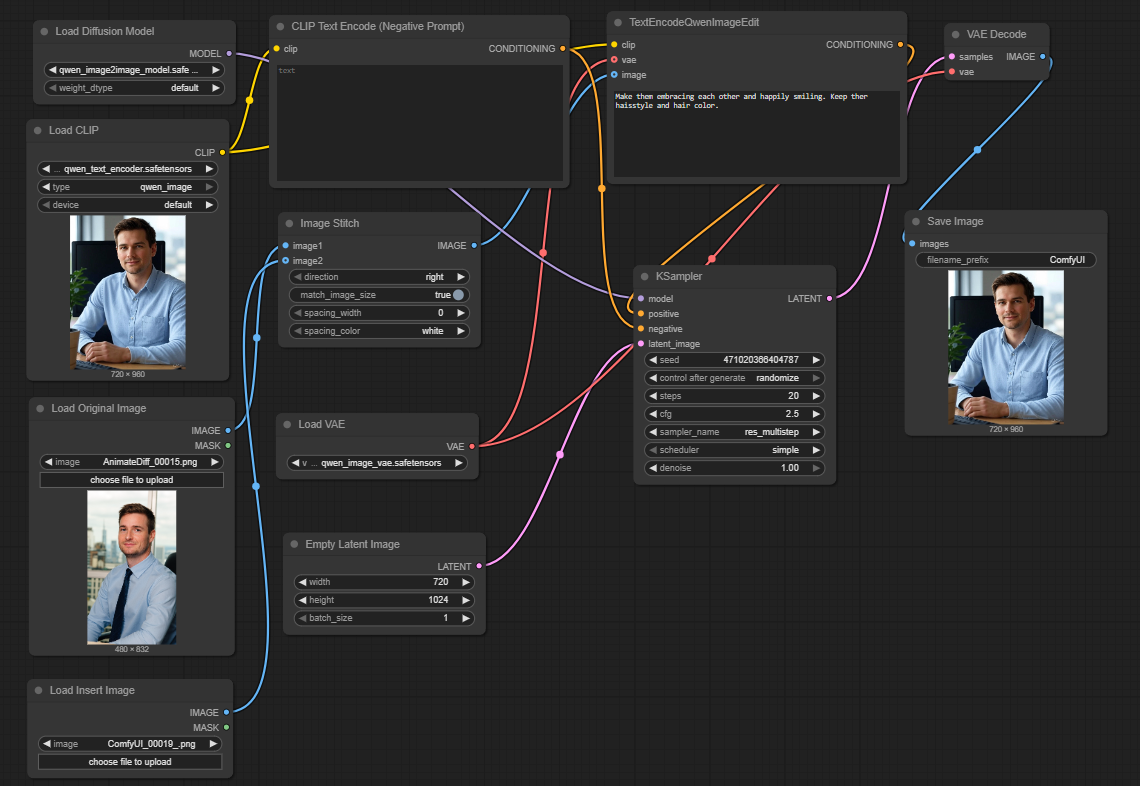This screenshot has width=1140, height=786.
Task: Click the collapse dot on Image Stitch node
Action: pyautogui.click(x=290, y=224)
